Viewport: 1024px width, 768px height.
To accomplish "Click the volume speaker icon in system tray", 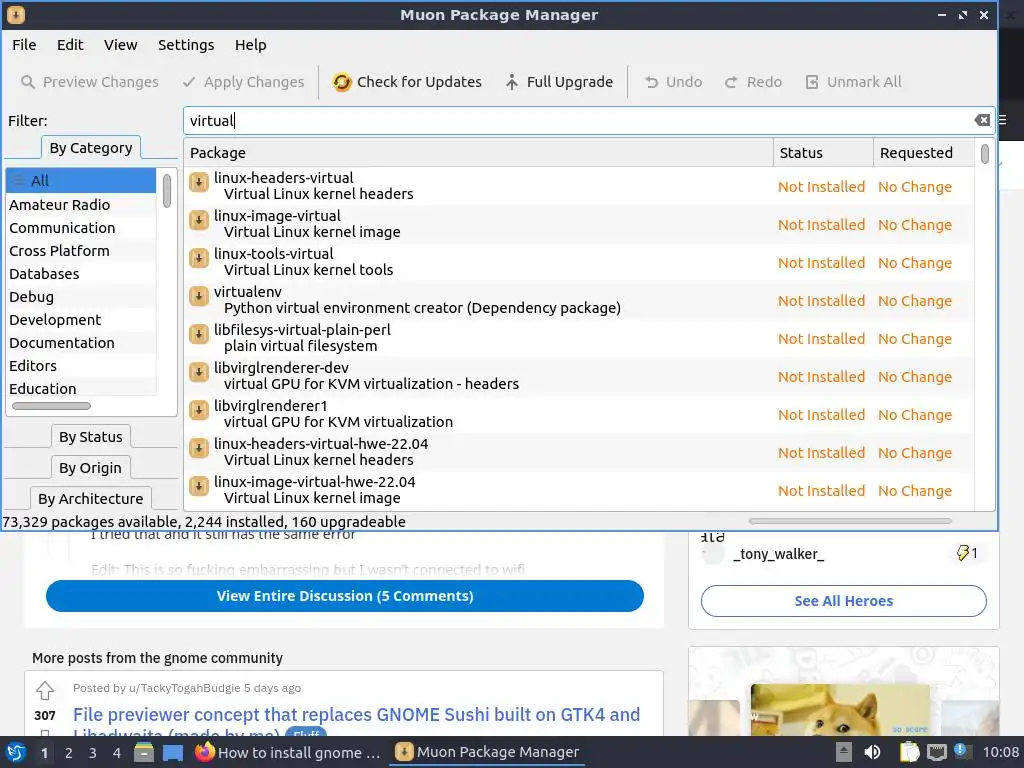I will (872, 752).
